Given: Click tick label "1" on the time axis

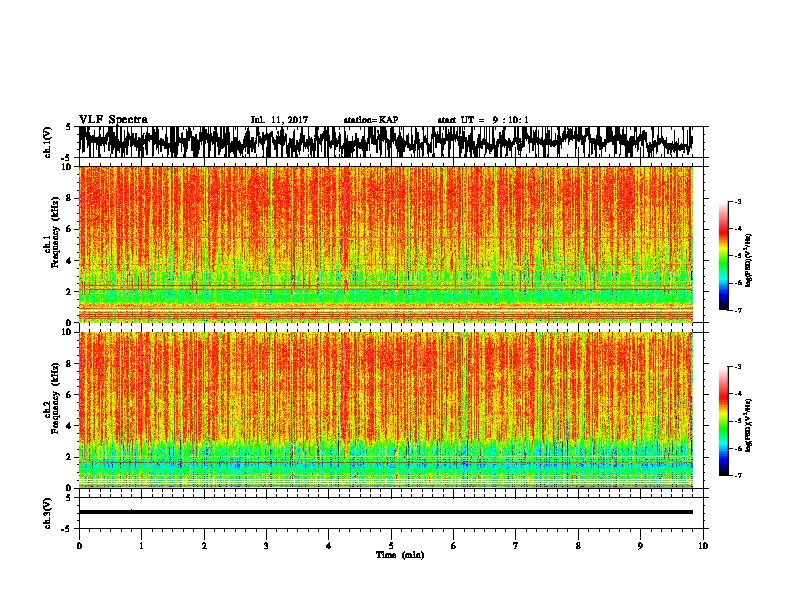Looking at the screenshot, I should coord(141,546).
